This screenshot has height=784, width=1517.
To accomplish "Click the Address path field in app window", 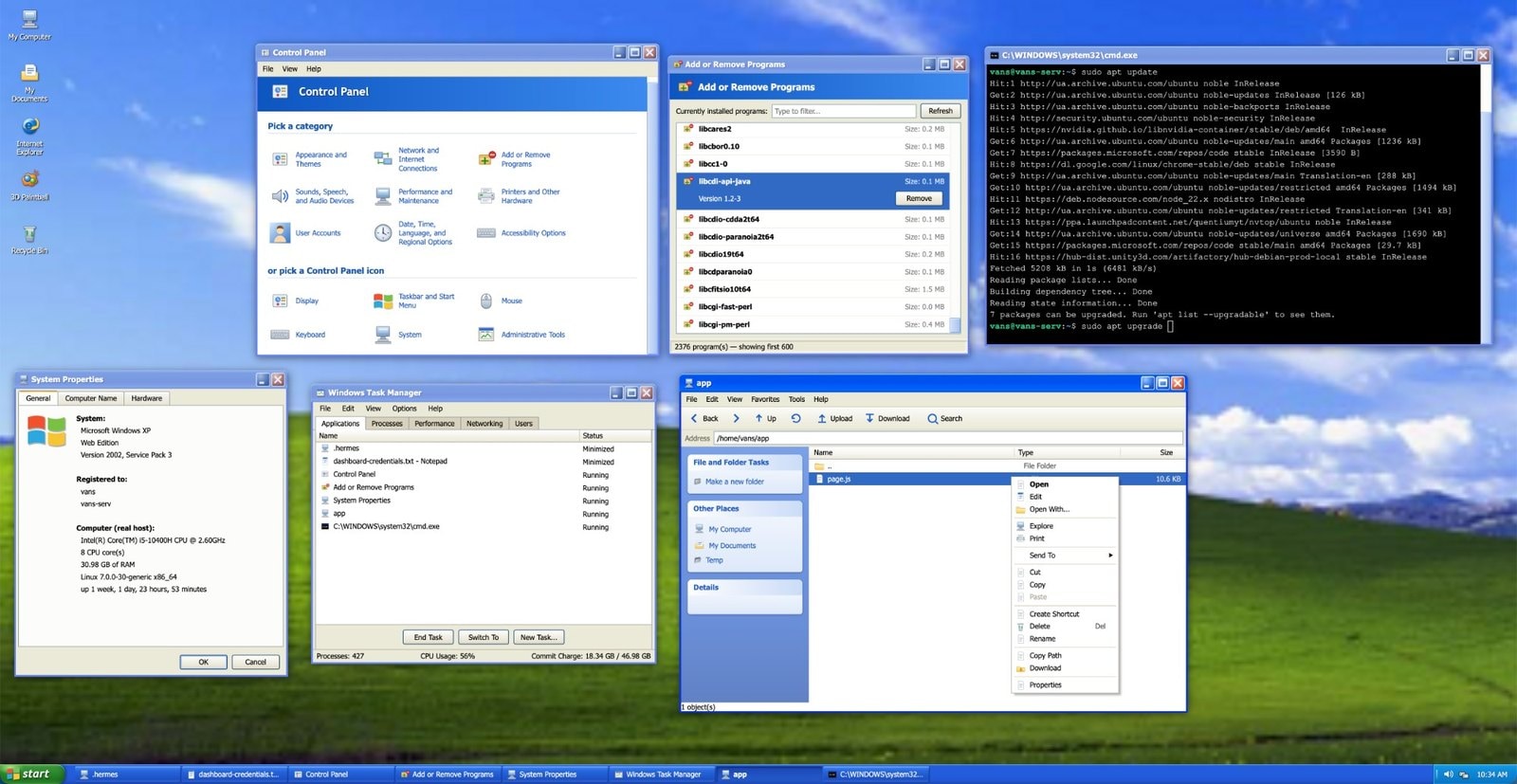I will (948, 438).
